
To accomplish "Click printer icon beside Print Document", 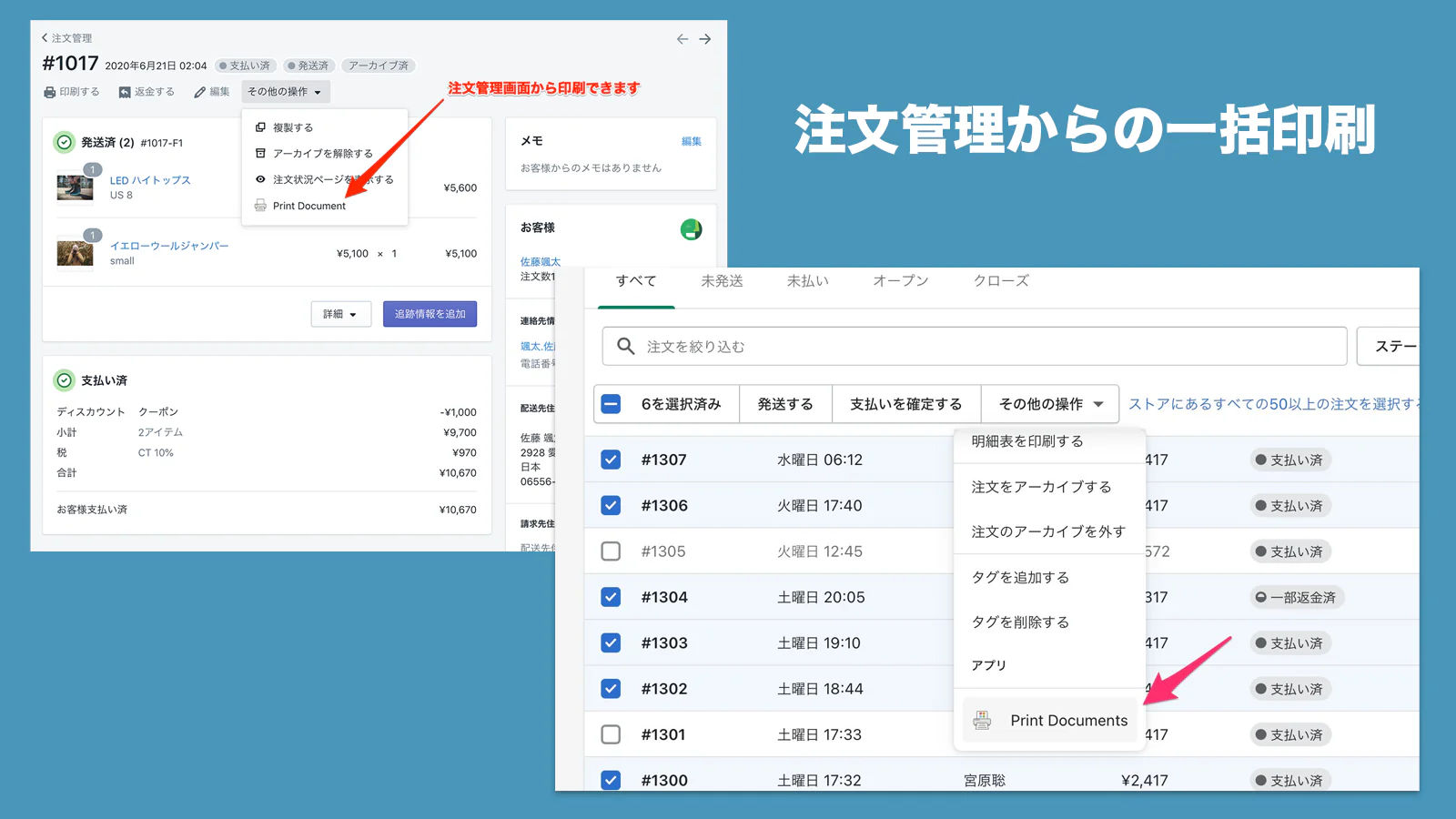I will 260,206.
